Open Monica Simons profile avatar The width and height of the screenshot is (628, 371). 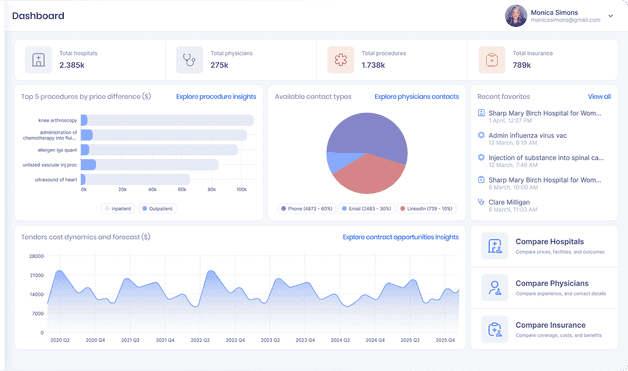tap(516, 16)
